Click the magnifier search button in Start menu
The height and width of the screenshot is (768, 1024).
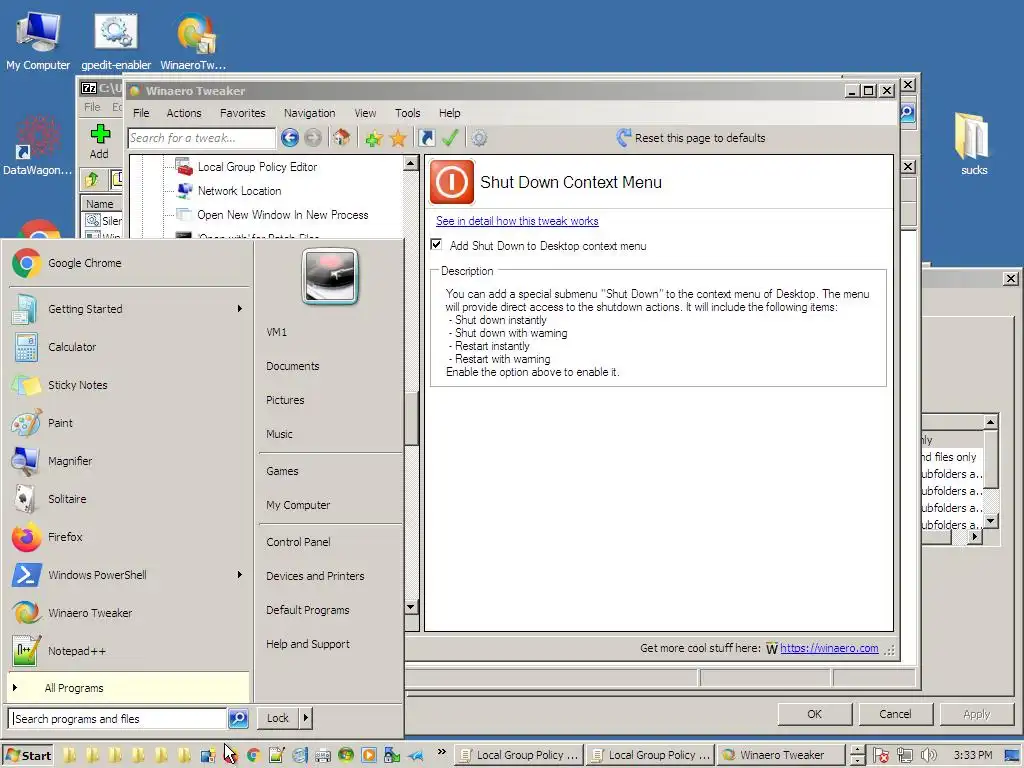pyautogui.click(x=238, y=718)
